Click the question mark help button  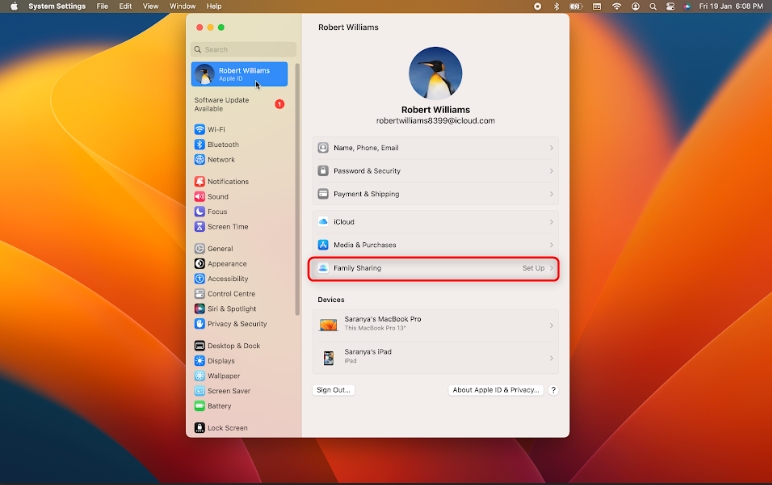click(x=553, y=390)
